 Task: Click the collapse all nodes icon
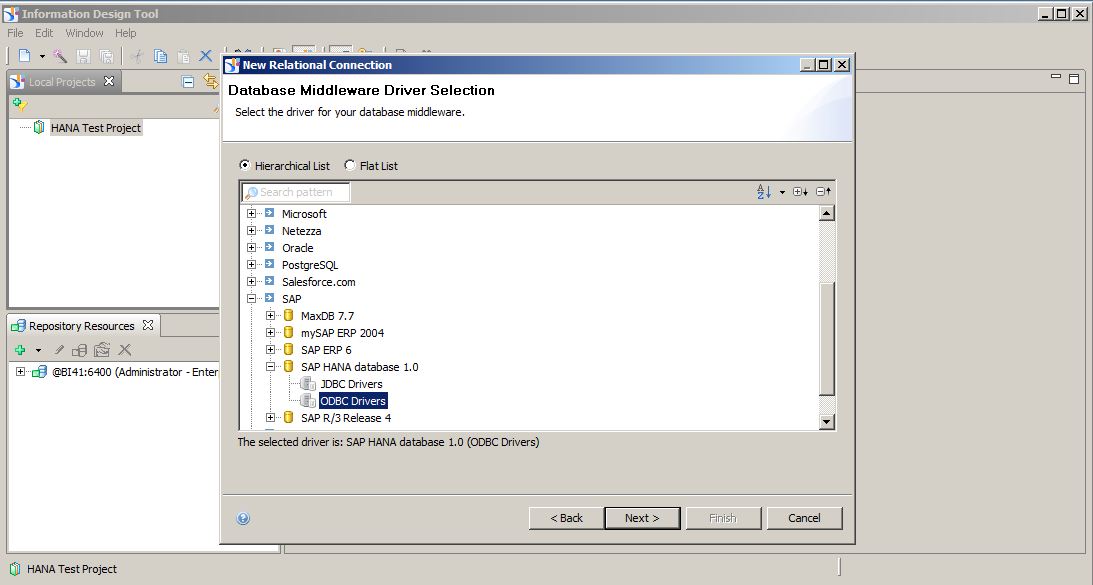823,192
